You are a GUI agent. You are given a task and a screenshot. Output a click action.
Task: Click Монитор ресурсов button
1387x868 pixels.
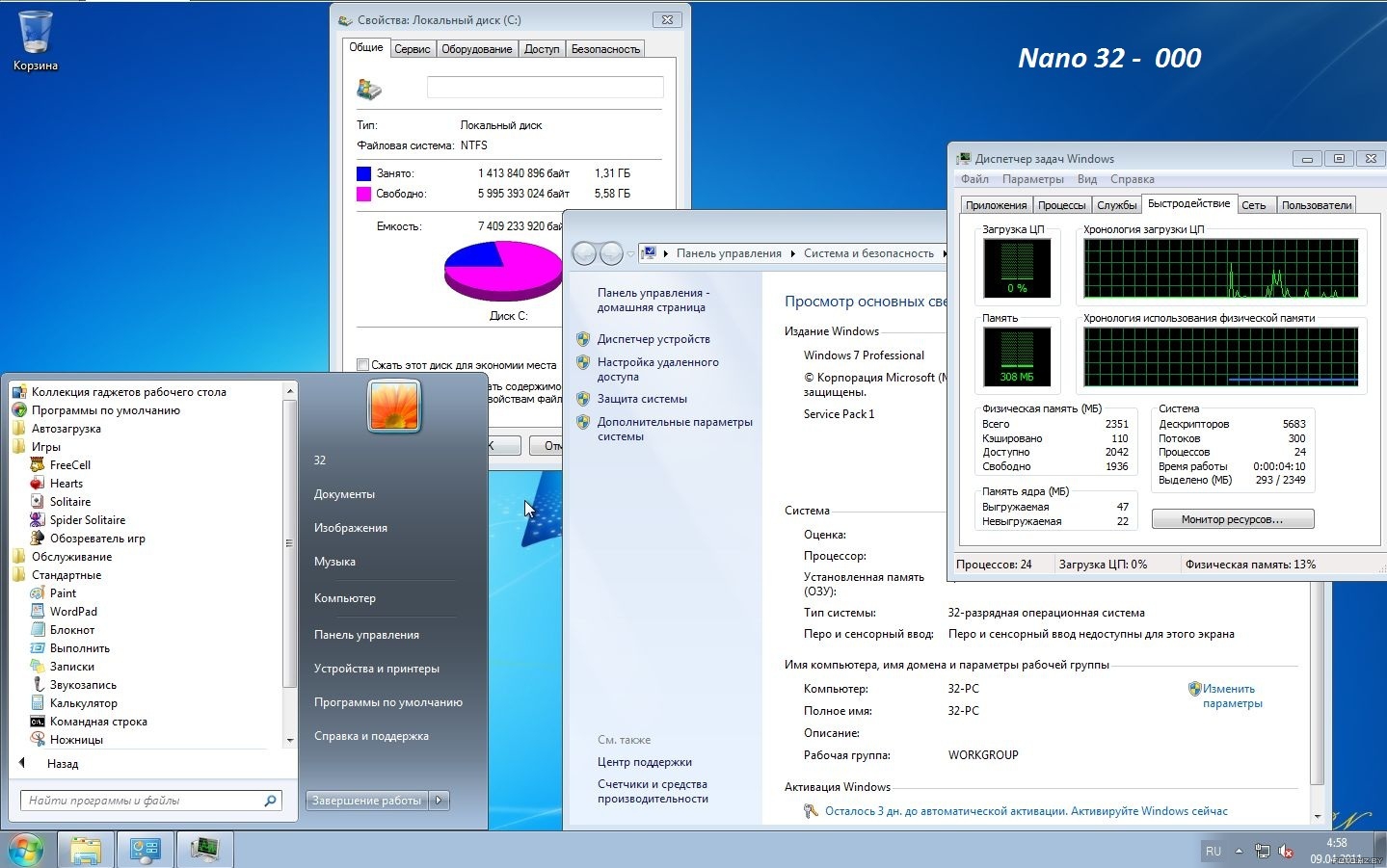[1232, 519]
